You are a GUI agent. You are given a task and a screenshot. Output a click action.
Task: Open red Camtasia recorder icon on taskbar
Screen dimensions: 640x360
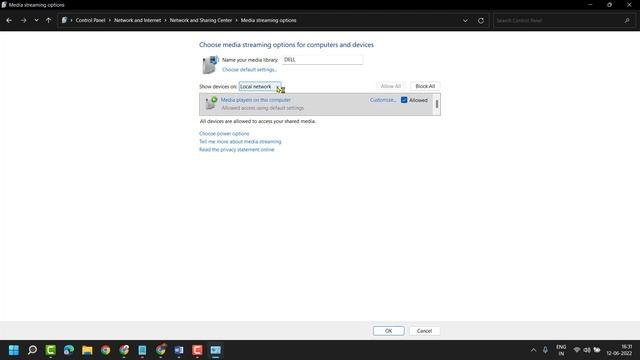197,350
